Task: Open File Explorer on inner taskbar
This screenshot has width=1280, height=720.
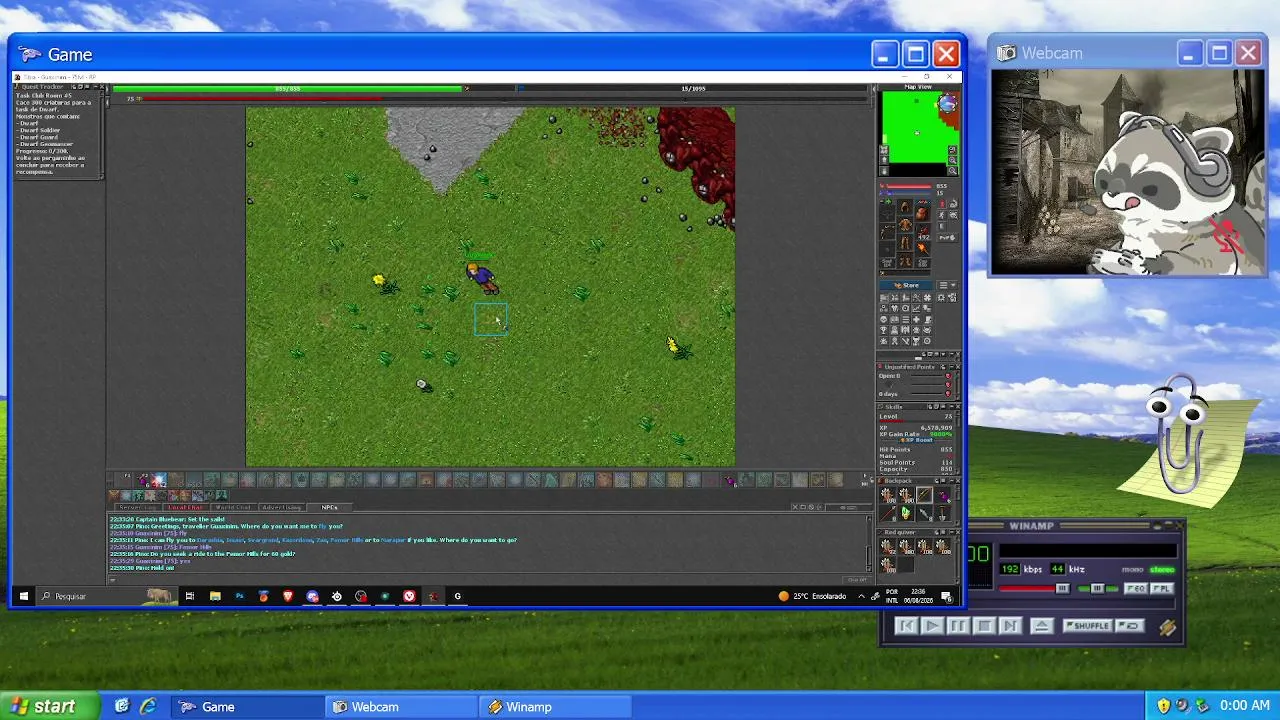Action: (x=215, y=596)
